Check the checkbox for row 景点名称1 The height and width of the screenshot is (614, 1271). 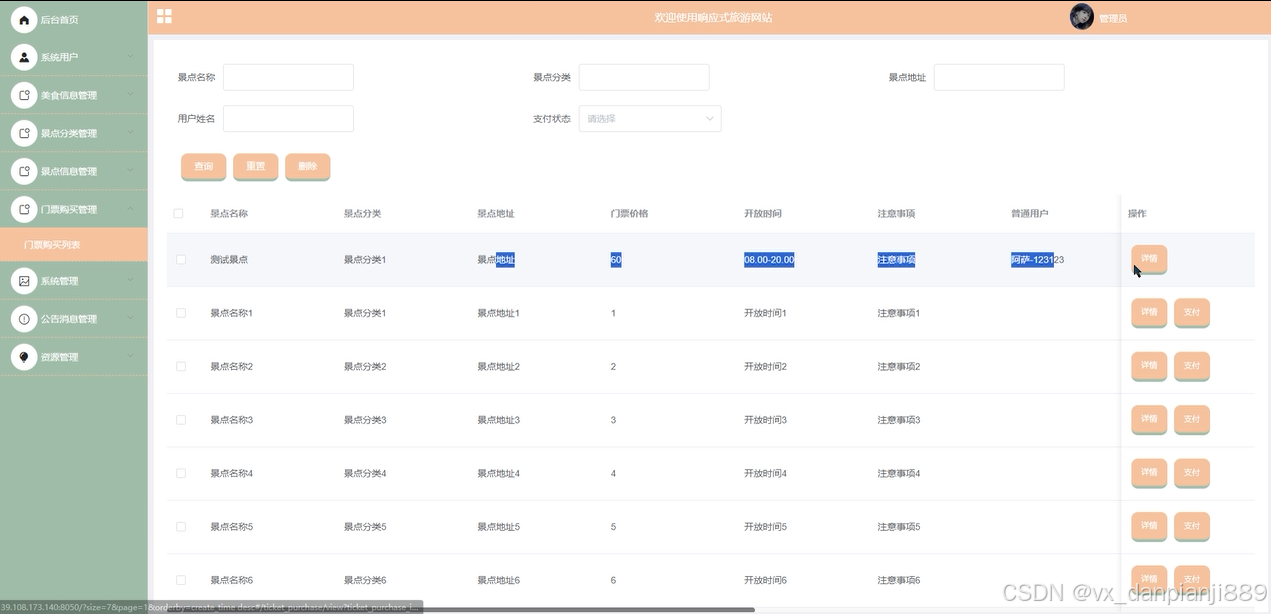(181, 313)
